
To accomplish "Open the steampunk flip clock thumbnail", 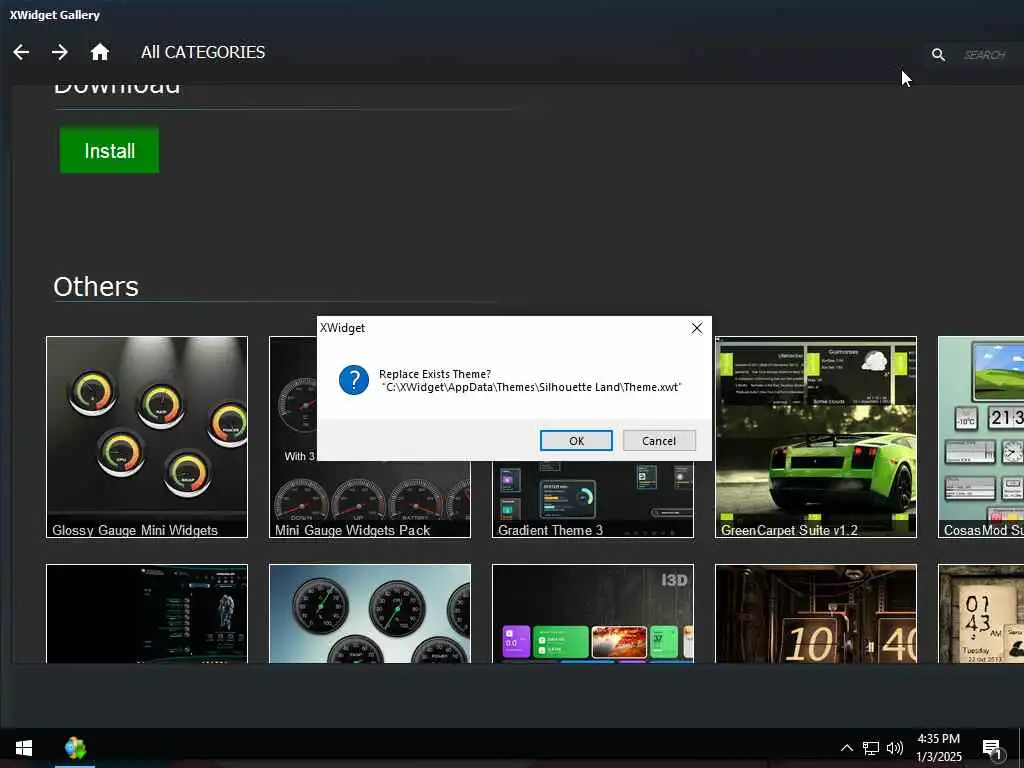I will click(x=816, y=614).
